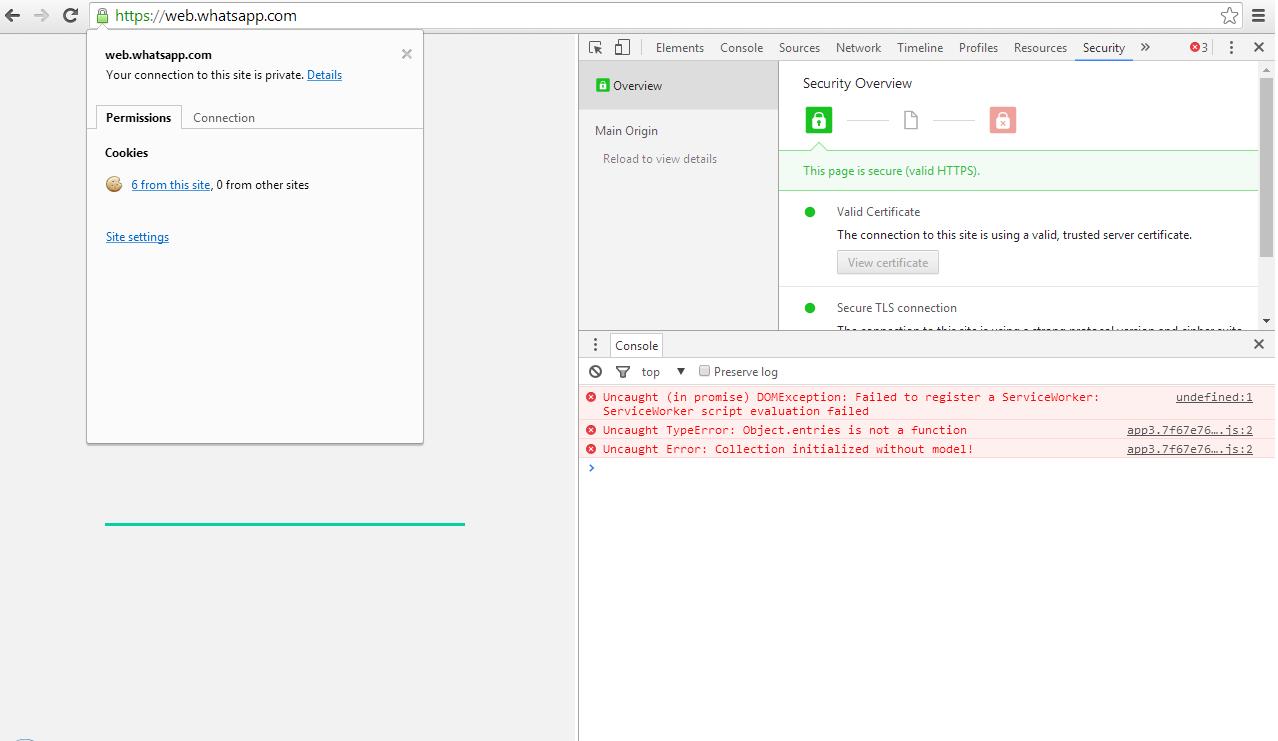Screen dimensions: 1278x741
Task: Open the '6 from this site' cookies link
Action: point(171,185)
